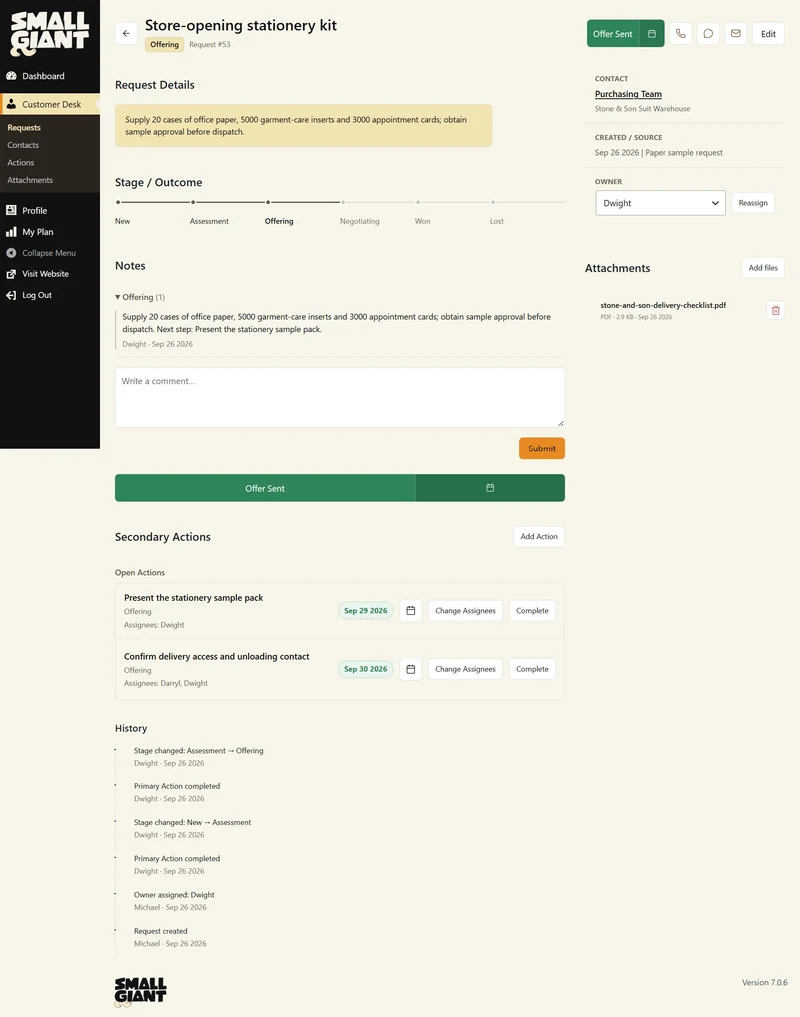This screenshot has height=1017, width=800.
Task: Click the Log Out icon
Action: point(11,295)
